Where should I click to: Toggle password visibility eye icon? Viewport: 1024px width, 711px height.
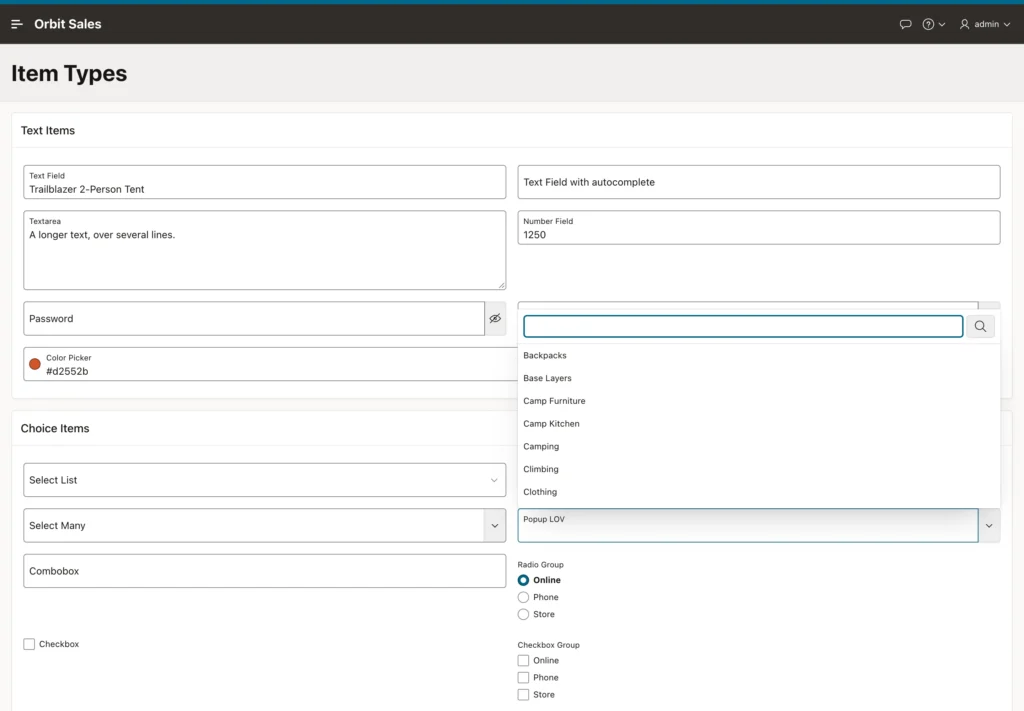495,319
